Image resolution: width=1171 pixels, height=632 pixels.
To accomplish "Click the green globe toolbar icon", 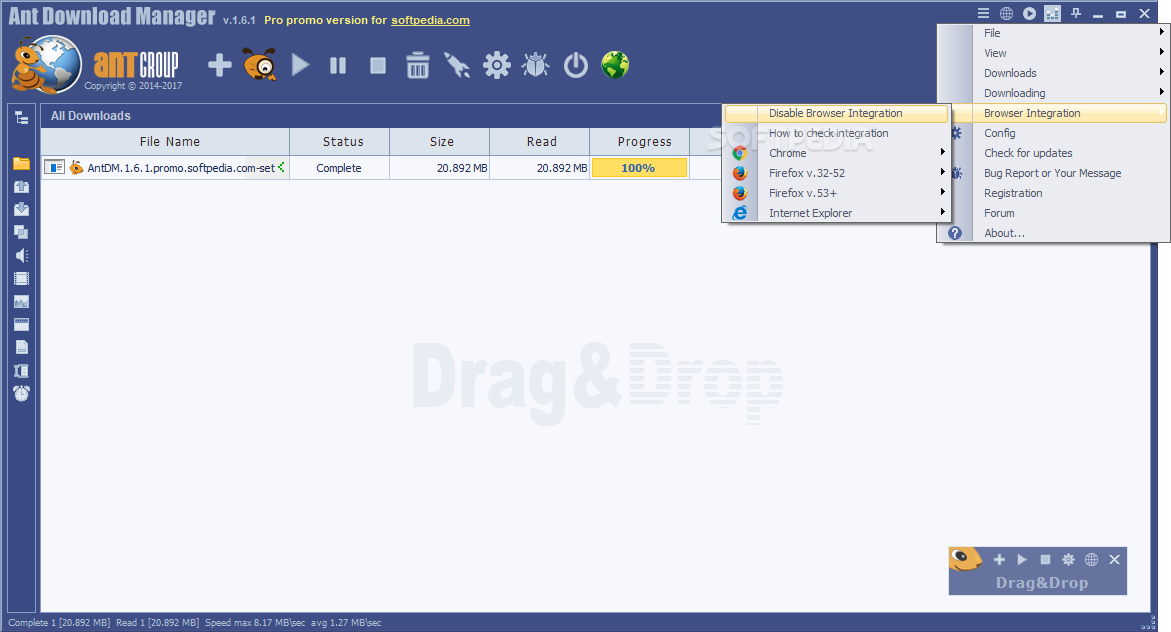I will pos(615,65).
